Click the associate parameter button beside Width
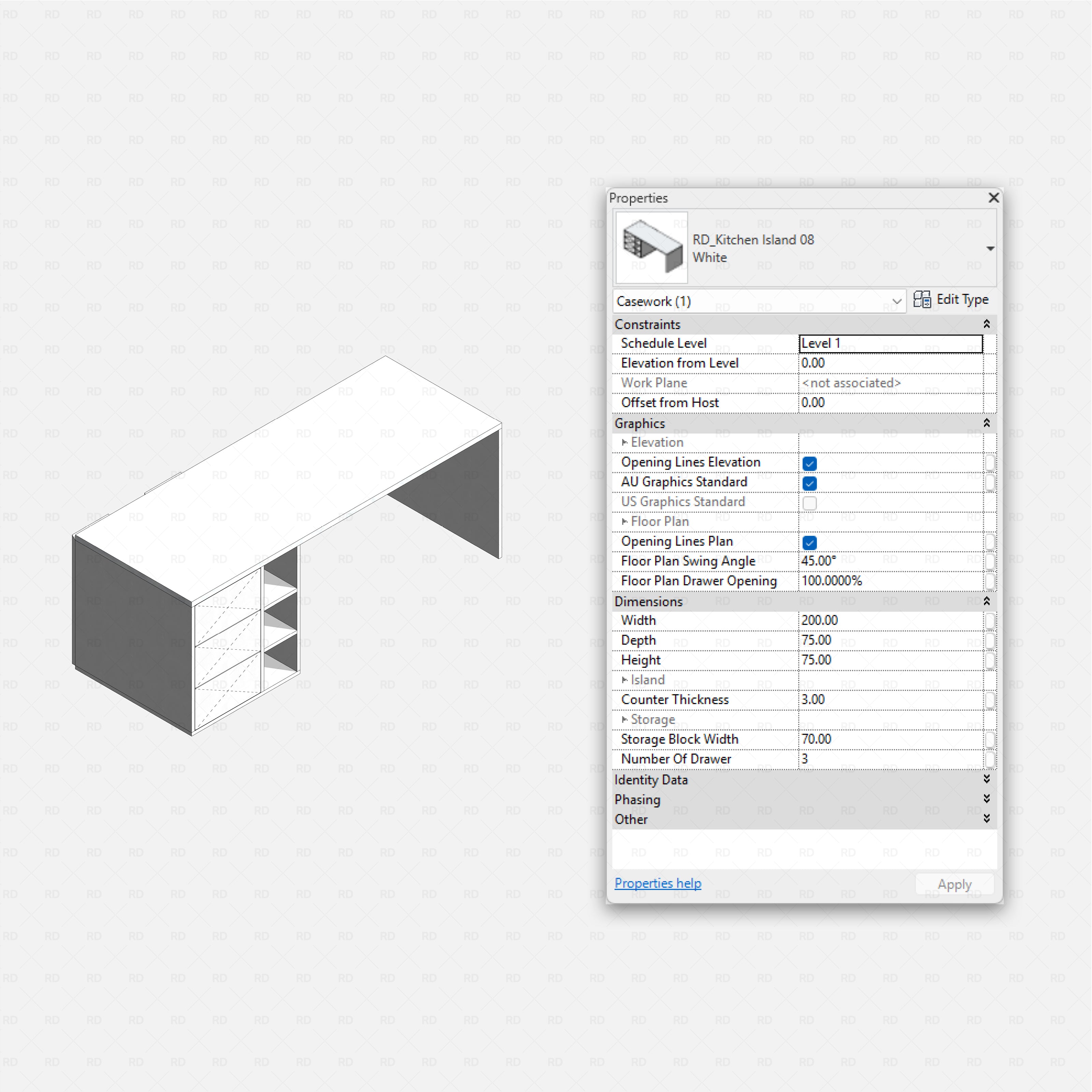1092x1092 pixels. pyautogui.click(x=990, y=620)
